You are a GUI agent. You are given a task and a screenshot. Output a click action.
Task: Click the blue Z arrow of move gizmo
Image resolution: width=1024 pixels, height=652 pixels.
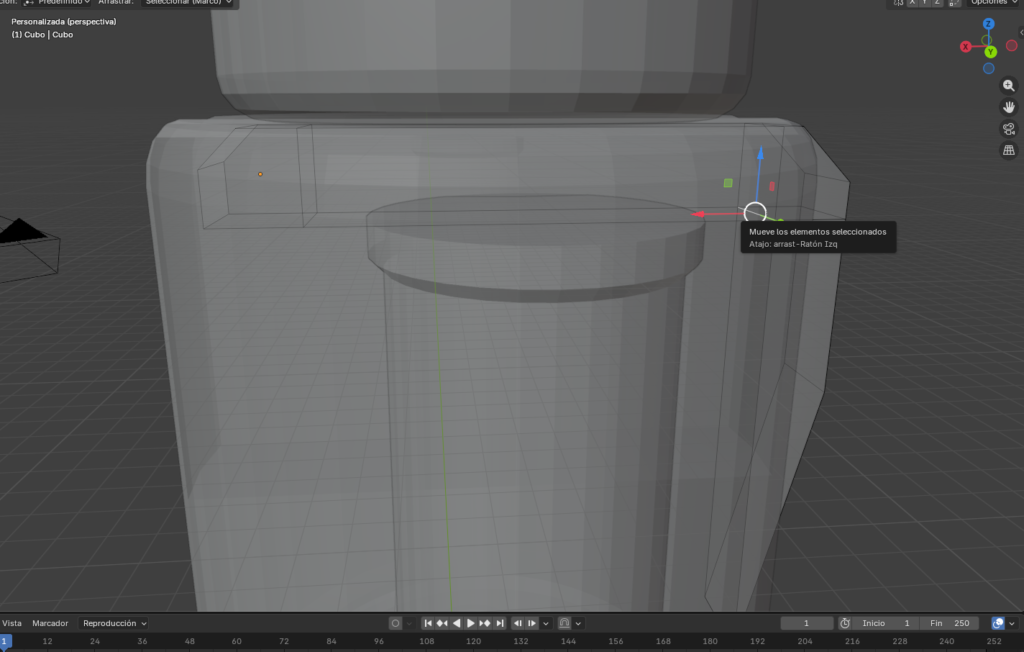click(760, 154)
